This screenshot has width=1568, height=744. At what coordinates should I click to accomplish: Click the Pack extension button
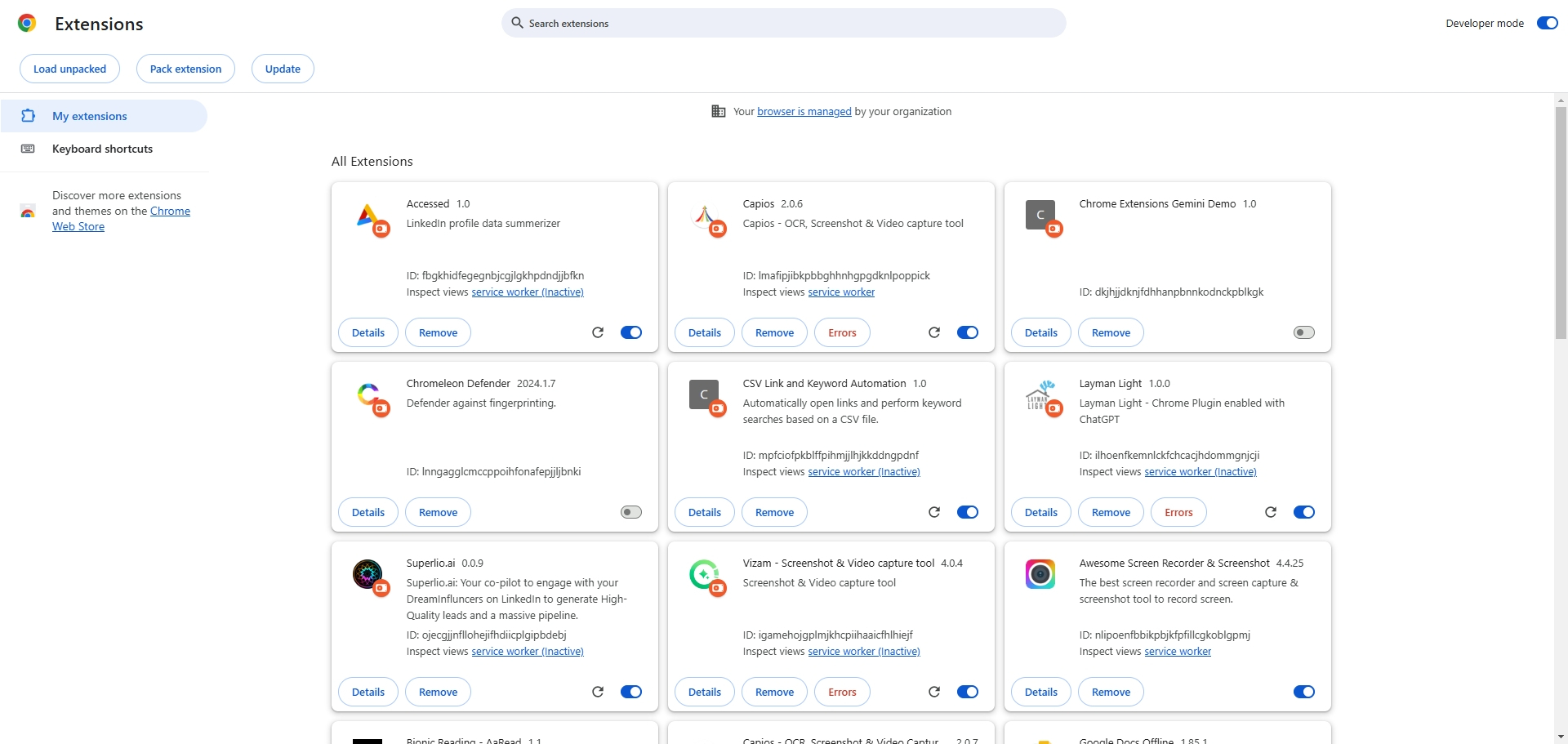click(185, 69)
